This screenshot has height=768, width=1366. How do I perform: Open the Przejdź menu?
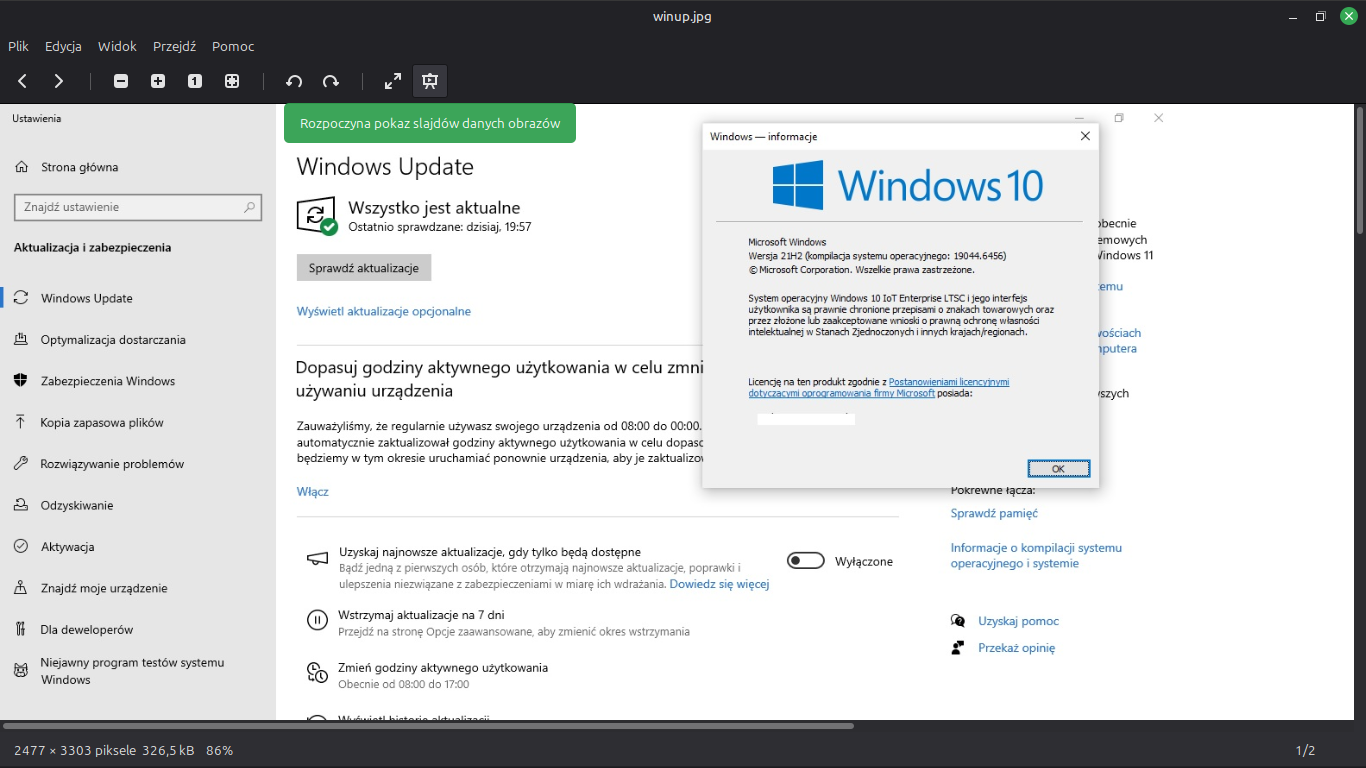pos(174,46)
